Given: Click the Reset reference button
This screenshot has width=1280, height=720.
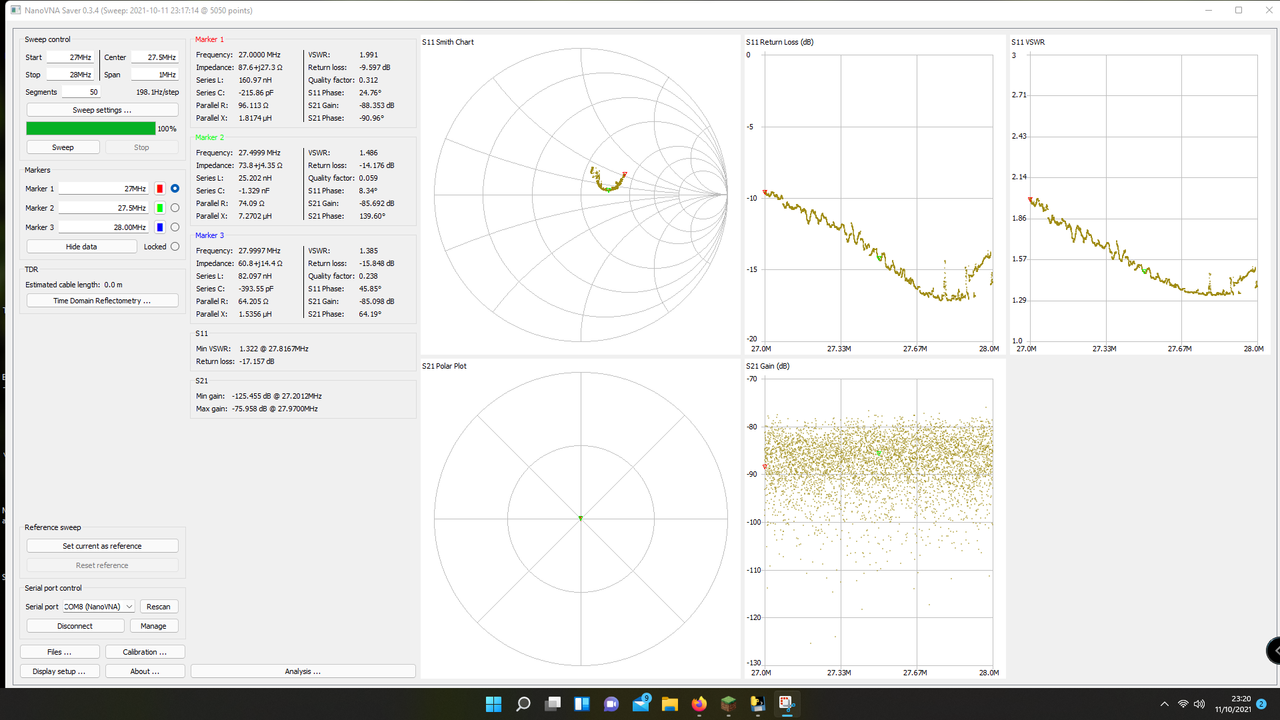Looking at the screenshot, I should [102, 565].
